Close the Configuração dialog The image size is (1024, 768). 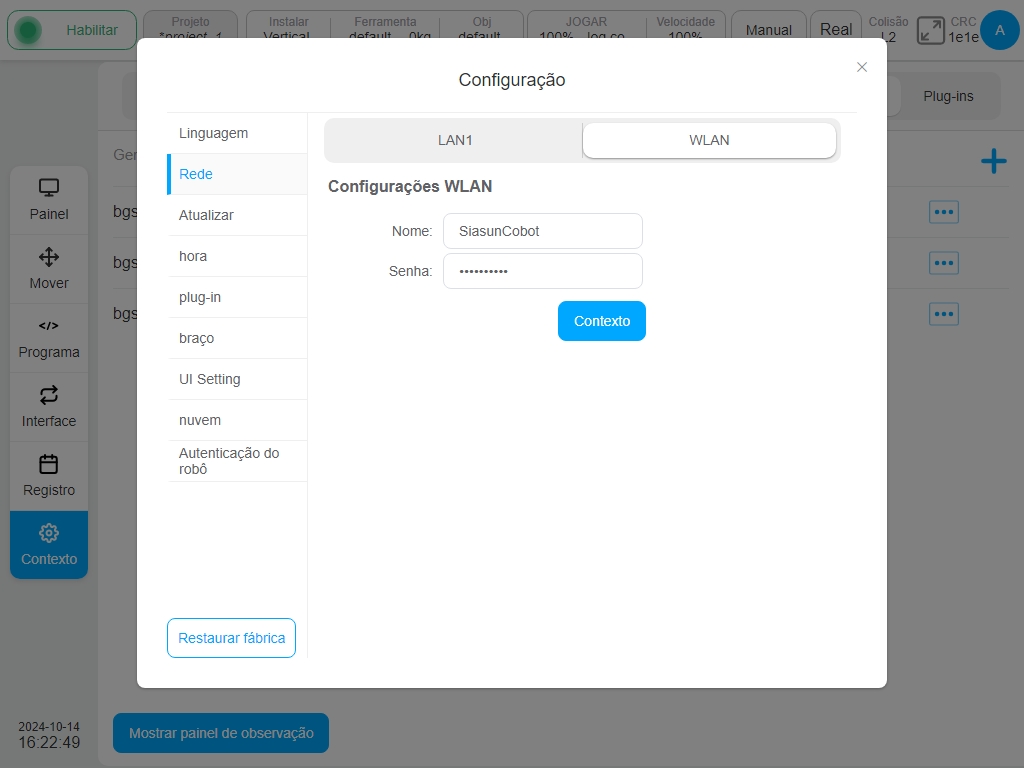(x=861, y=67)
